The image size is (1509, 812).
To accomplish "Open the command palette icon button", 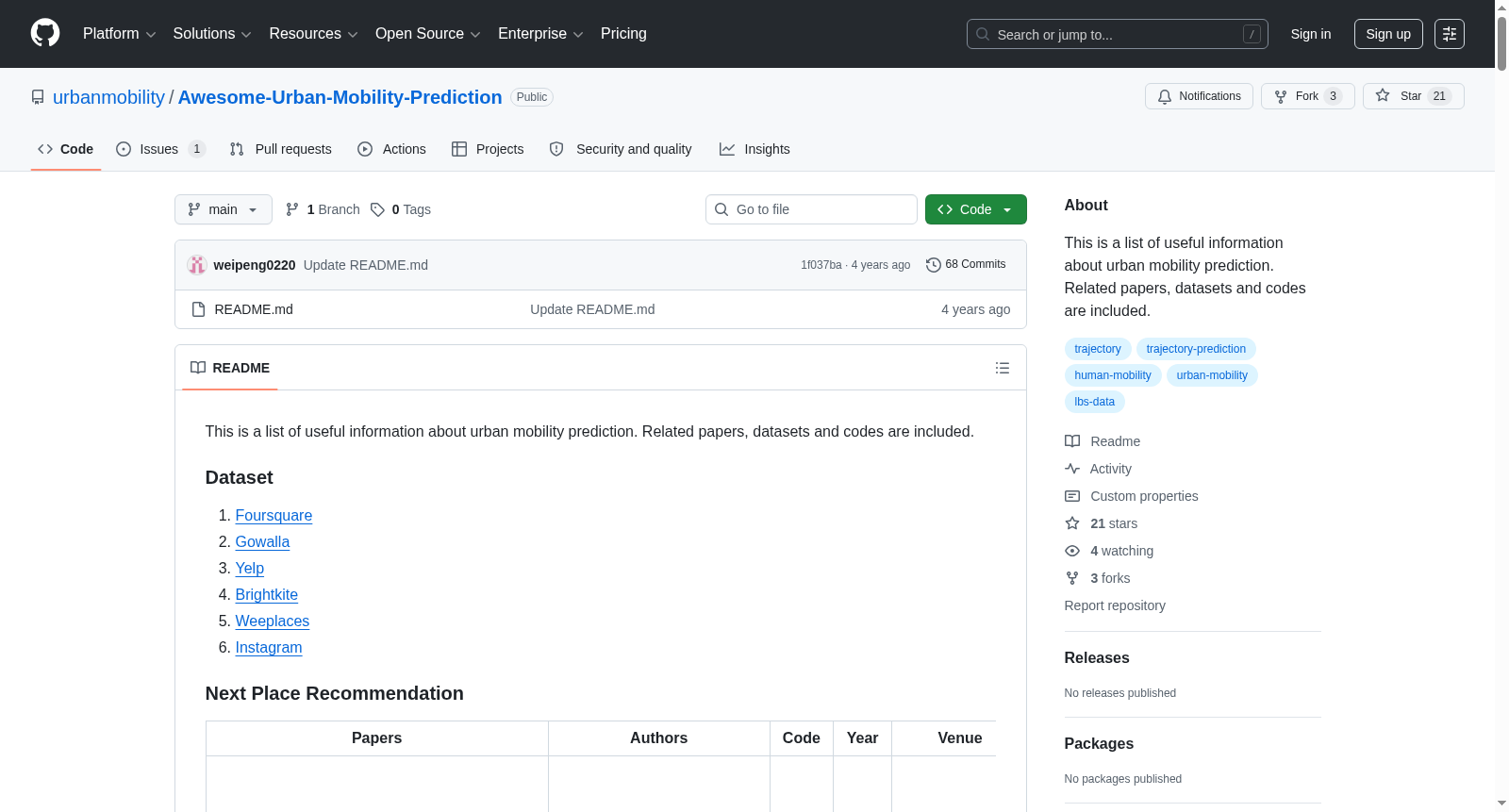I will 1450,34.
